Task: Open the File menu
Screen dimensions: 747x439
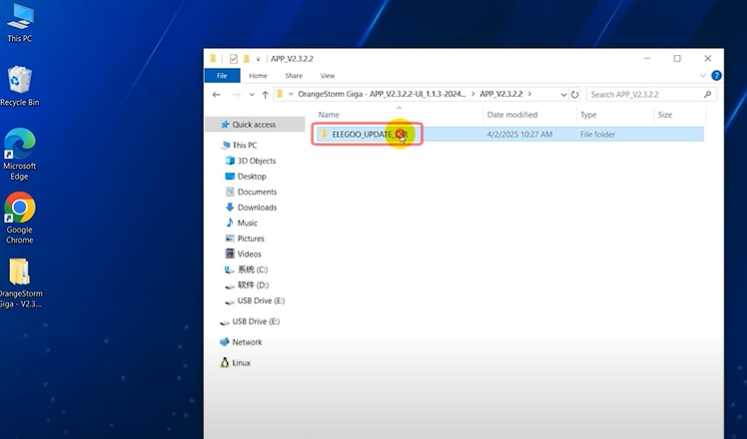Action: (x=221, y=75)
